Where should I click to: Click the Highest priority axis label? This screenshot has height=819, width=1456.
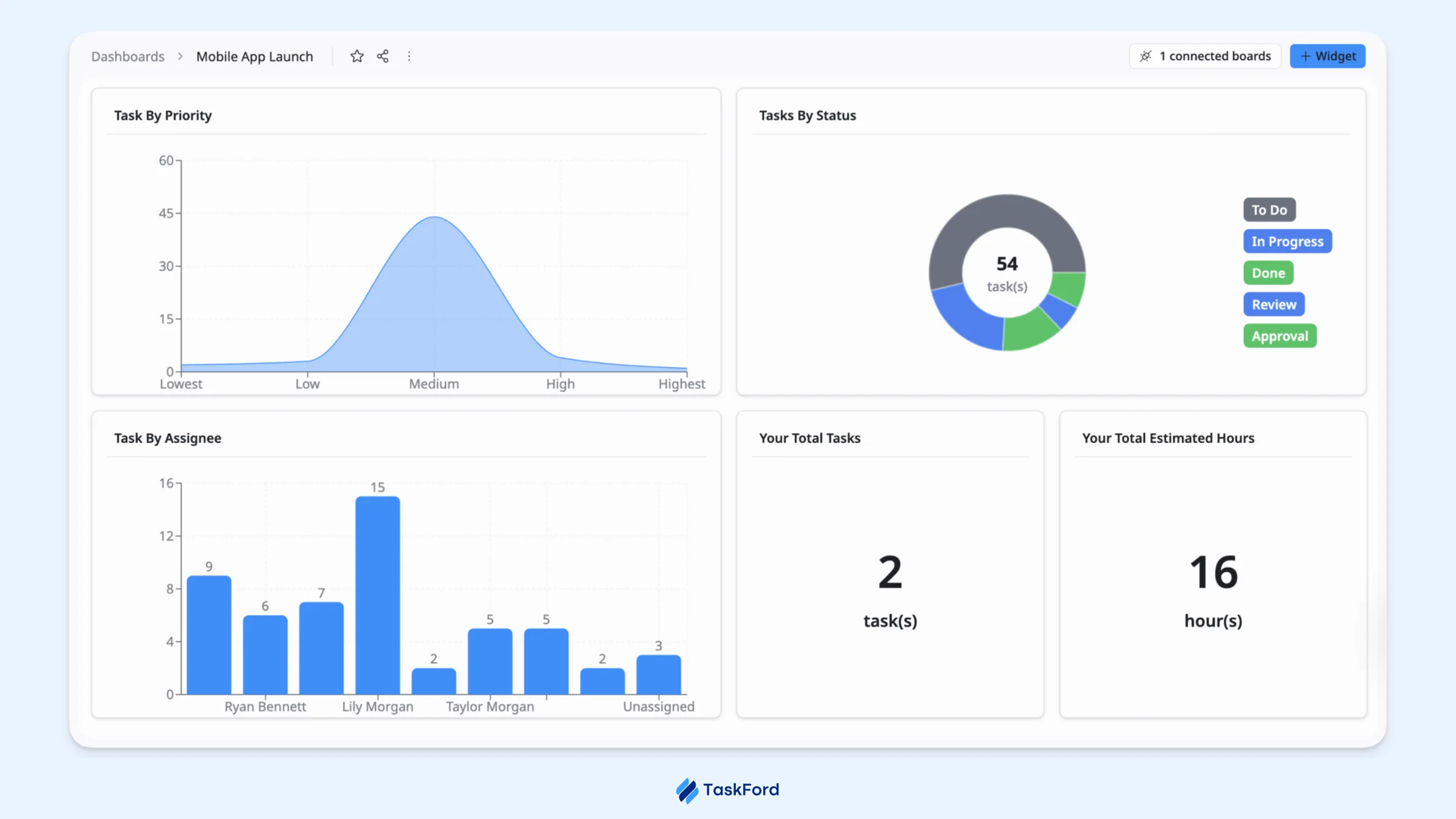coord(682,384)
